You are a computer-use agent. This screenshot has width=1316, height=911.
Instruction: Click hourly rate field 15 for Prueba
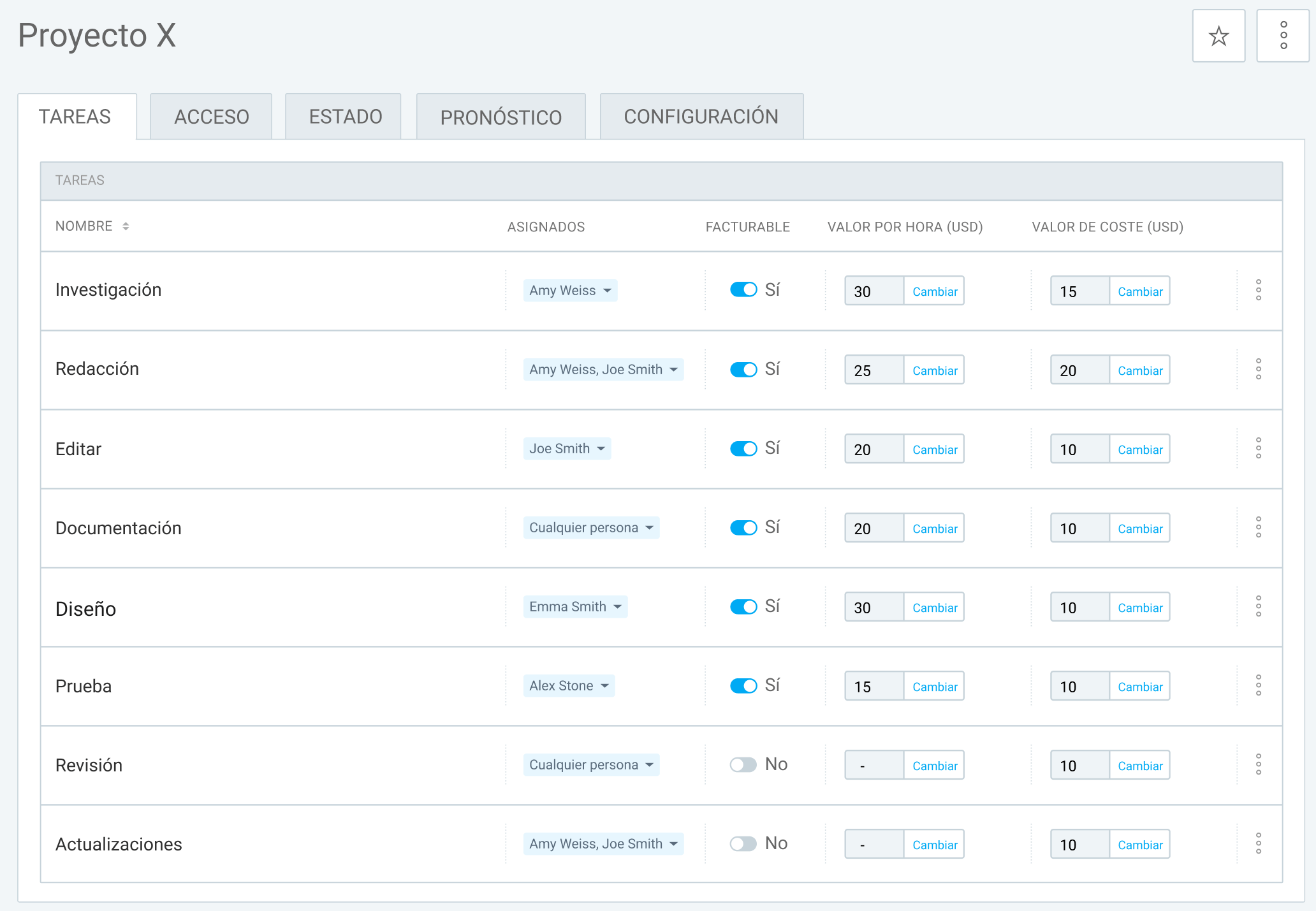pyautogui.click(x=874, y=687)
